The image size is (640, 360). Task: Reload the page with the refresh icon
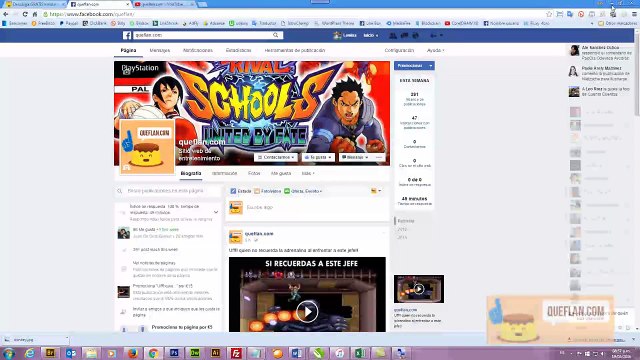coord(25,14)
